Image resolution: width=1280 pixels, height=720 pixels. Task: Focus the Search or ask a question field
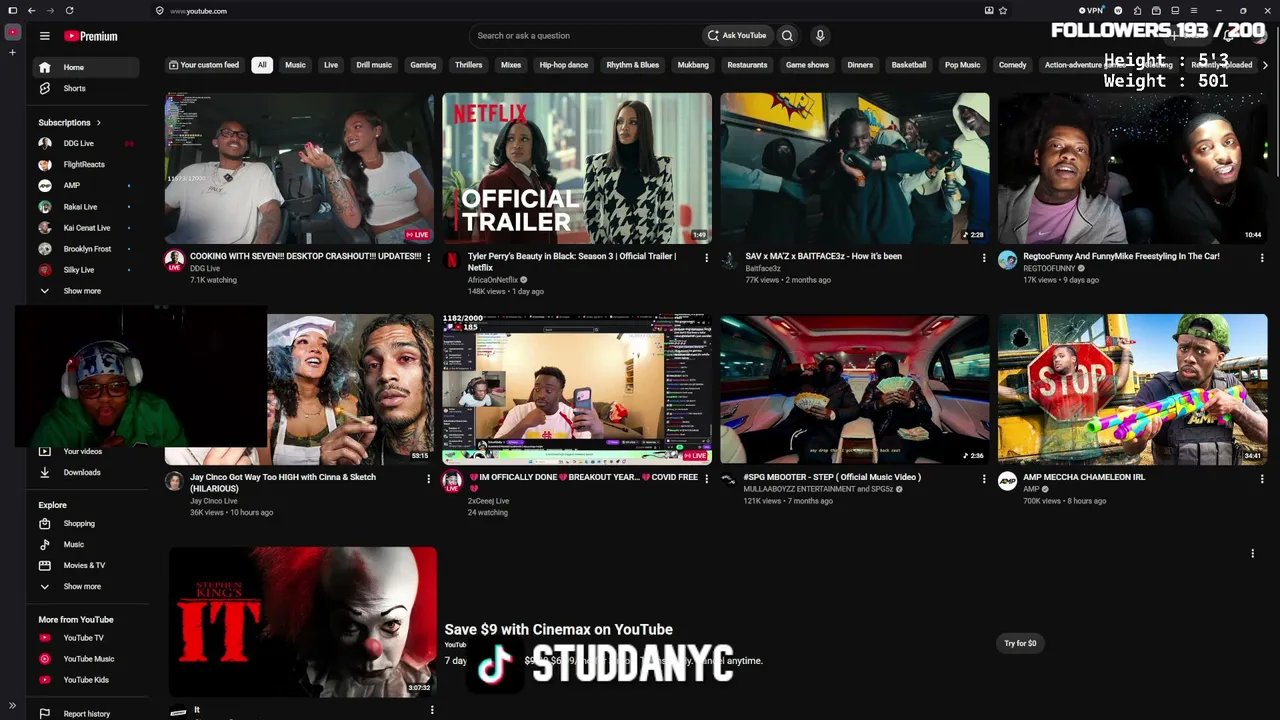click(585, 36)
